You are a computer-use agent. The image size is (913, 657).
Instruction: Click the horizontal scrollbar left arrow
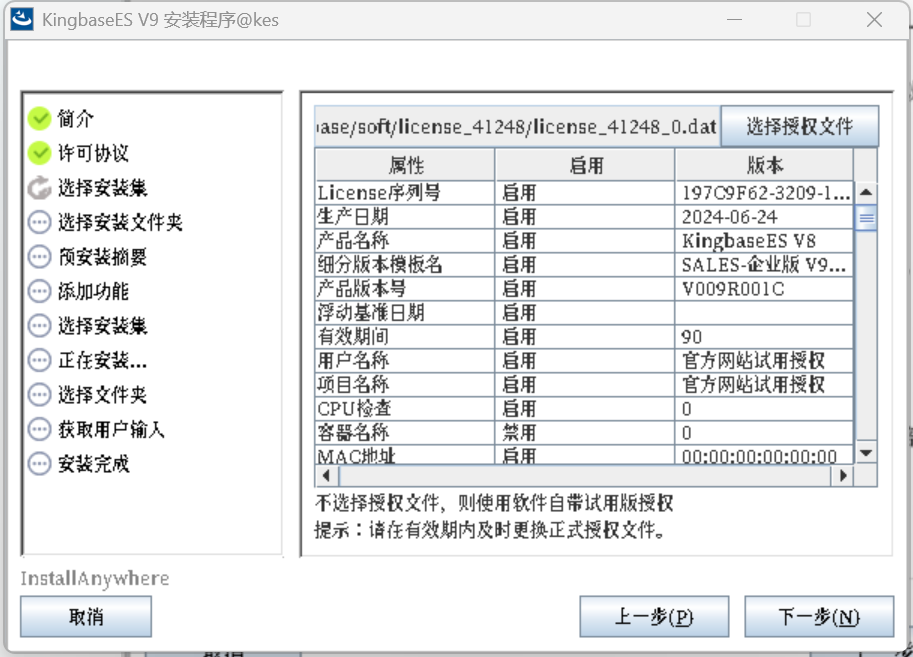pos(327,476)
